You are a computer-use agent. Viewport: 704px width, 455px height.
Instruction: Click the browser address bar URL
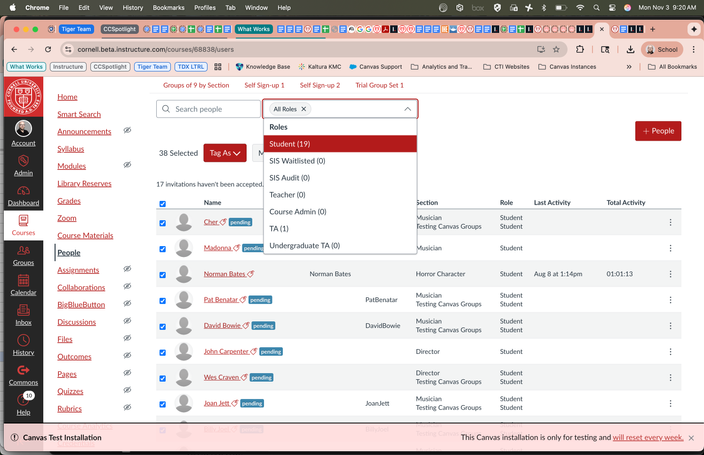coord(155,49)
